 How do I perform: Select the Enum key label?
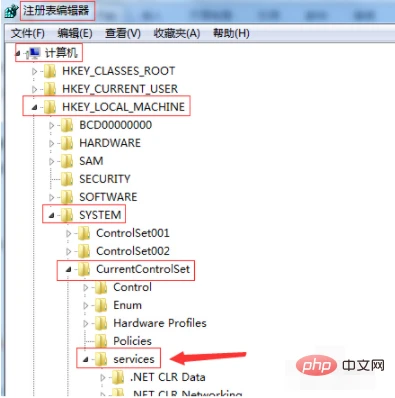127,305
